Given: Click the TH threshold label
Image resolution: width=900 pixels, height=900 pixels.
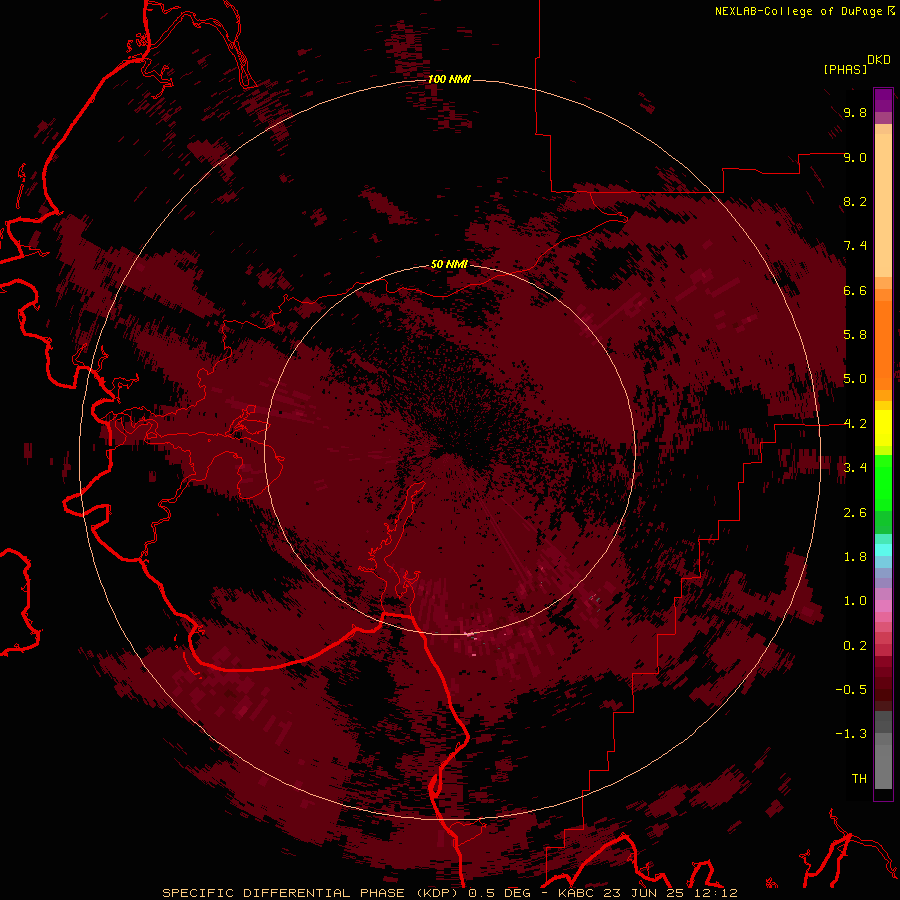Looking at the screenshot, I should (x=859, y=779).
